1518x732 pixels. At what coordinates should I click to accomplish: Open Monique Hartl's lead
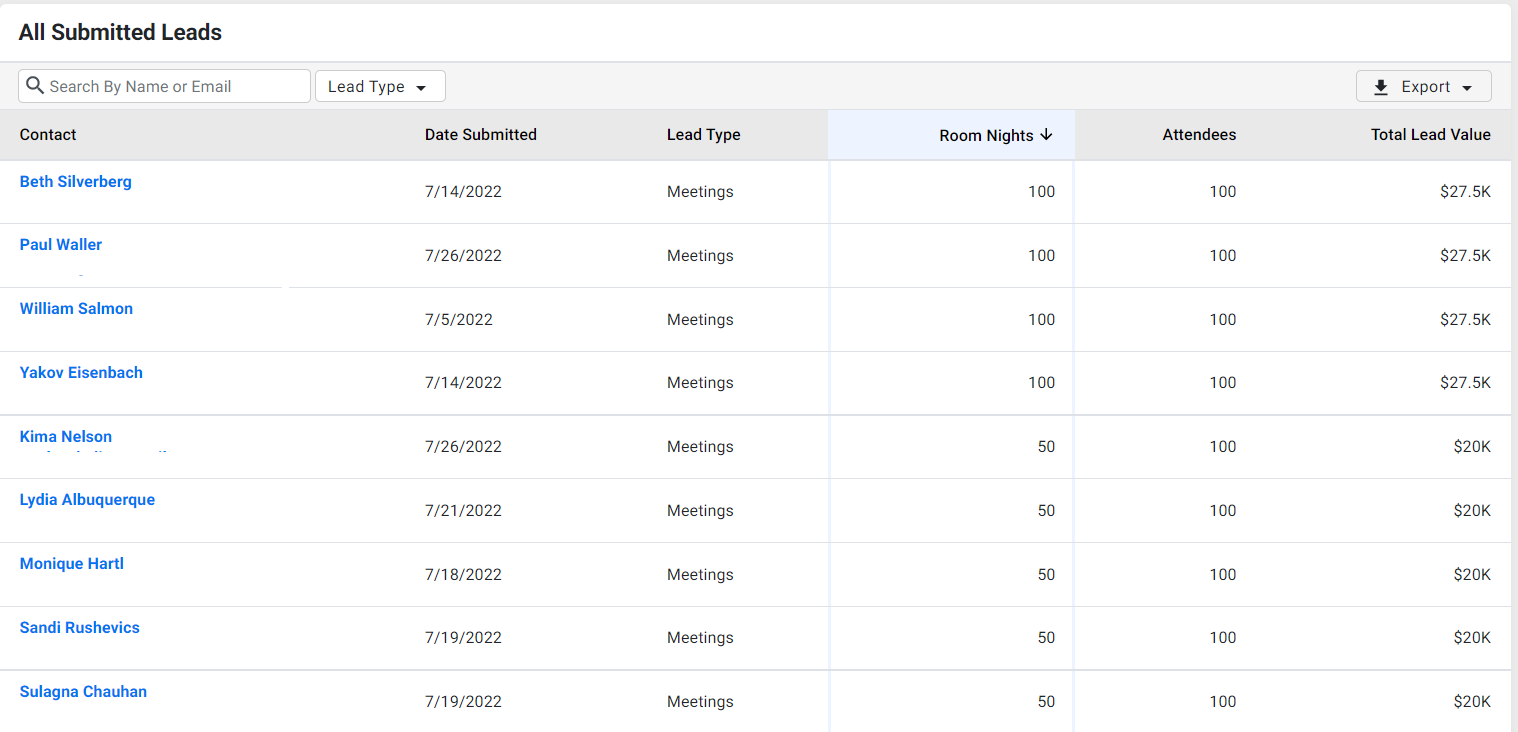(x=72, y=564)
